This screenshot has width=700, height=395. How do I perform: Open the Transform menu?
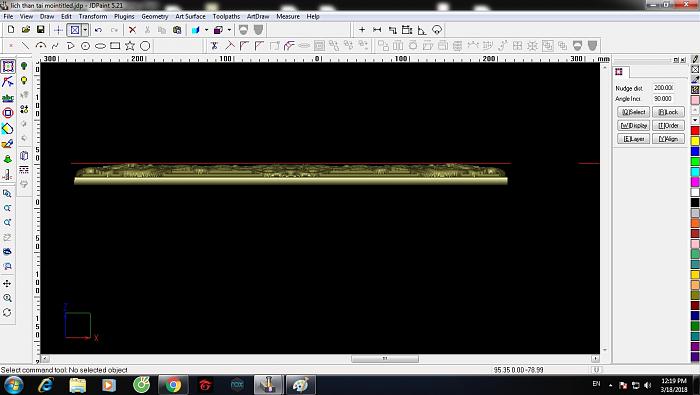pyautogui.click(x=93, y=16)
